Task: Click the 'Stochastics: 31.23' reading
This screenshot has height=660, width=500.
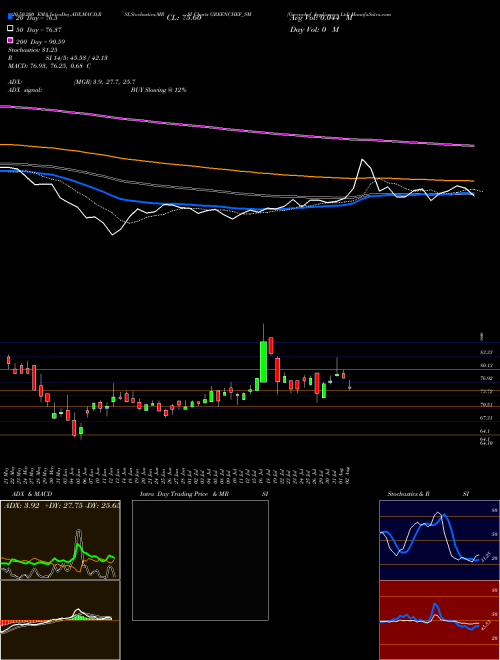Action: [33, 50]
